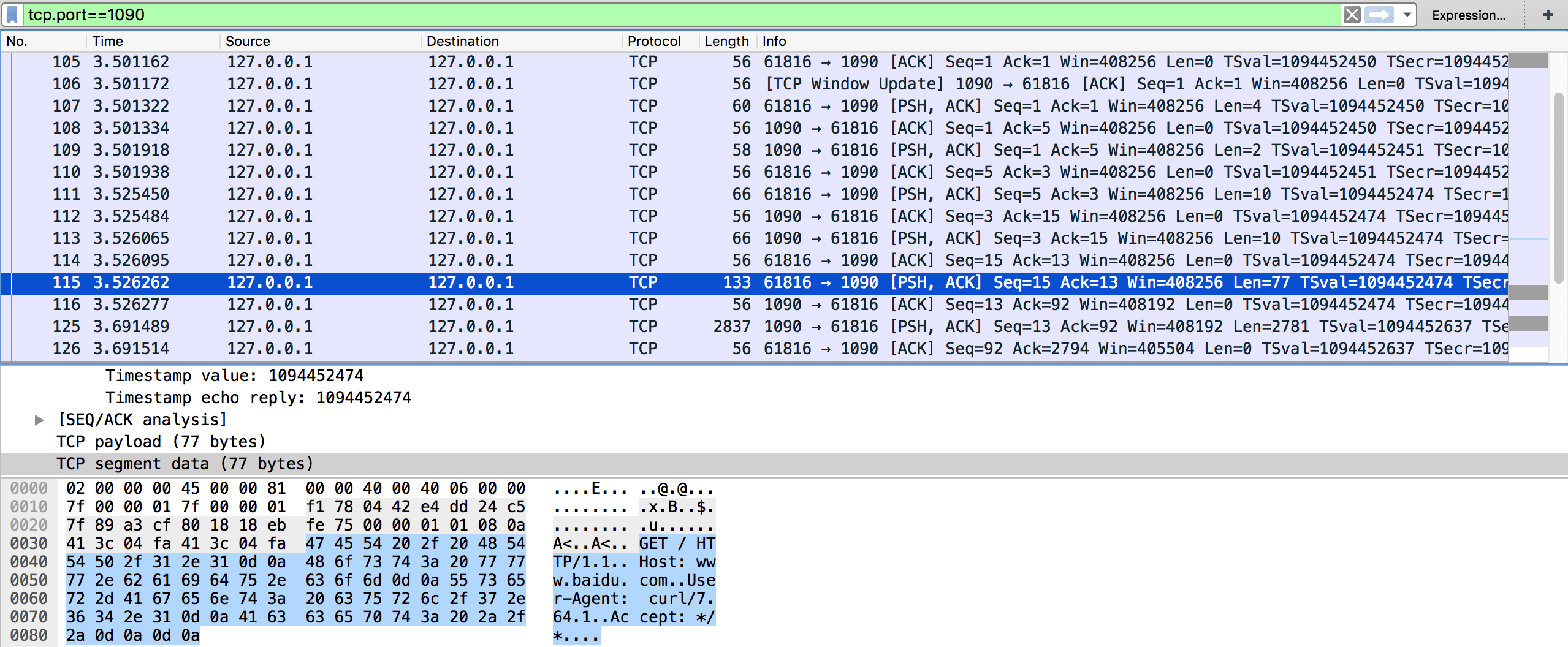
Task: Select the TCP Window Update packet 106
Action: pos(755,84)
